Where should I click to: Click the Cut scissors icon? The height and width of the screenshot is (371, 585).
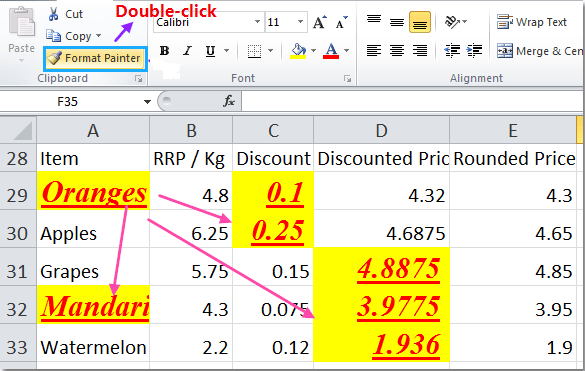tap(53, 14)
